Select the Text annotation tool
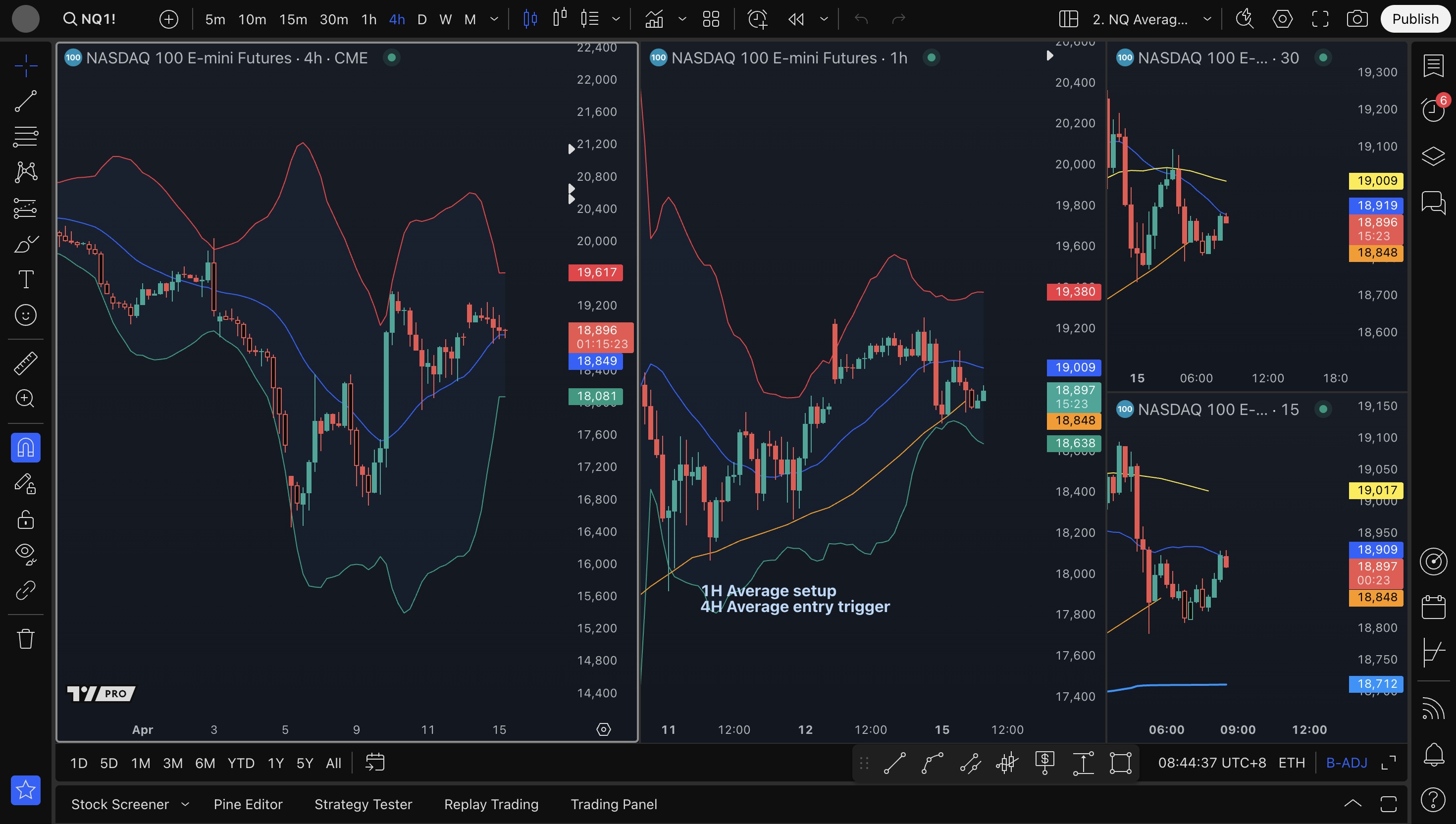1456x824 pixels. [x=25, y=279]
